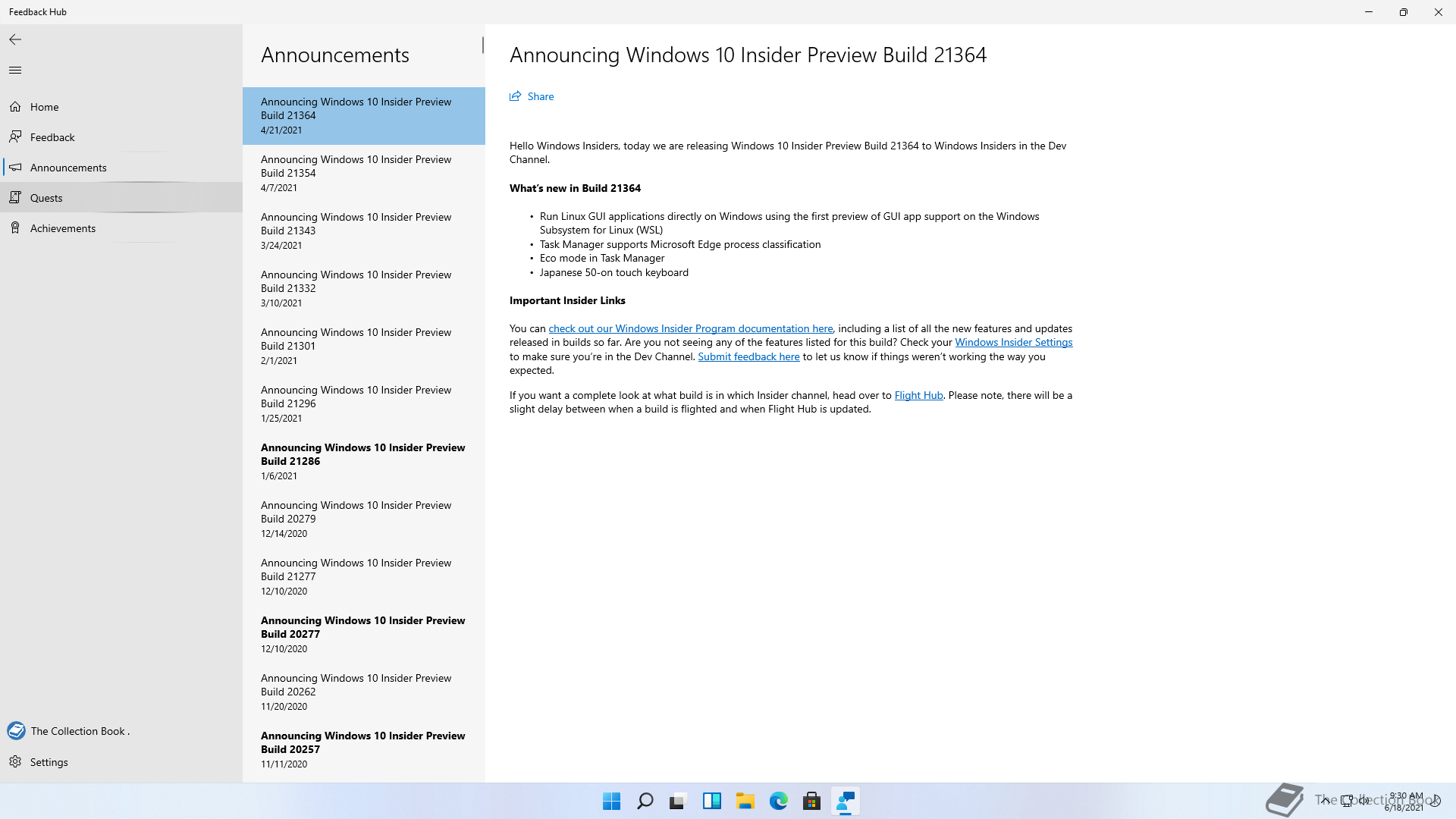Click the article title Build 21364 heading
The image size is (1456, 819).
pyautogui.click(x=748, y=55)
